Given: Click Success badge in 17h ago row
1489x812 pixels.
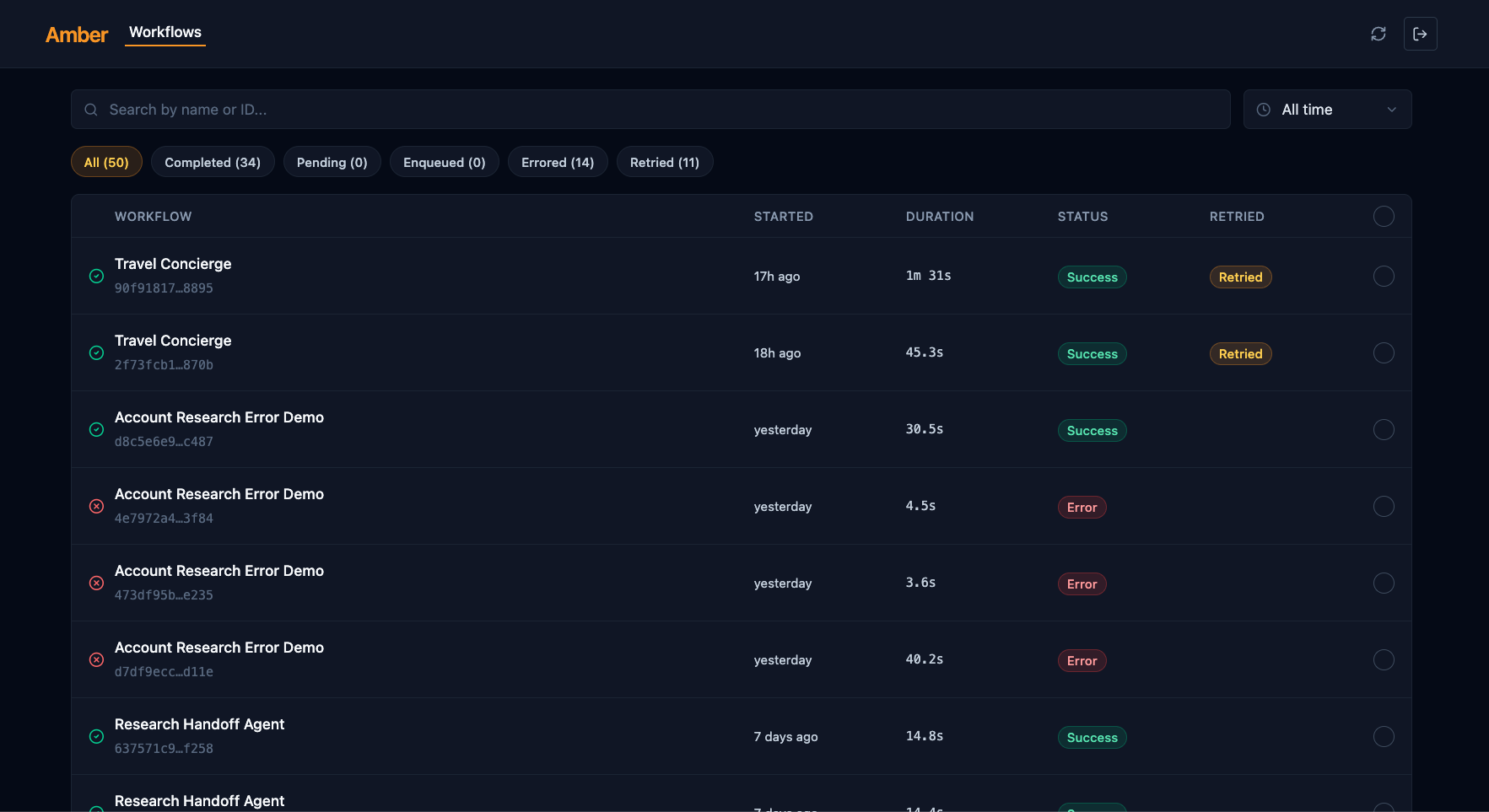Looking at the screenshot, I should [1092, 277].
